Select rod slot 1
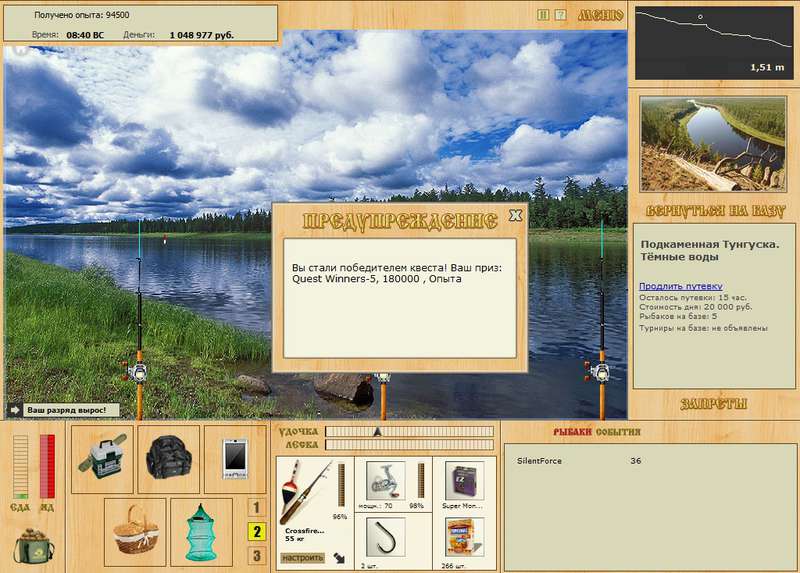The image size is (800, 573). point(257,508)
